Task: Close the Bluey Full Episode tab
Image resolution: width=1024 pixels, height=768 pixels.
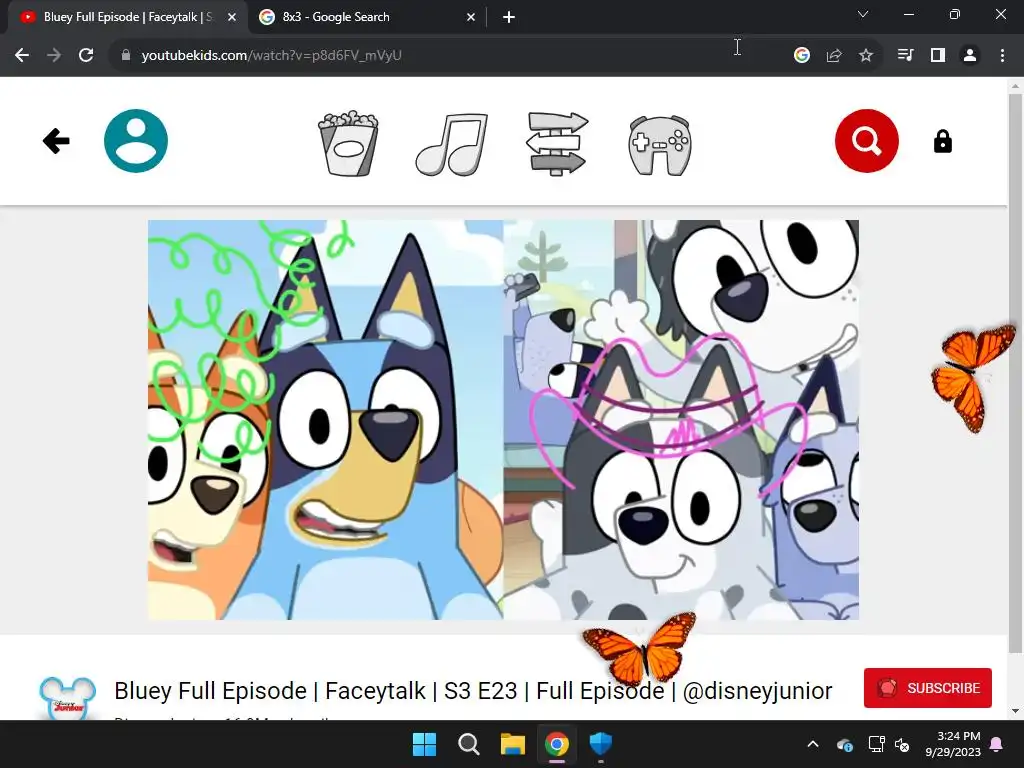Action: point(232,17)
